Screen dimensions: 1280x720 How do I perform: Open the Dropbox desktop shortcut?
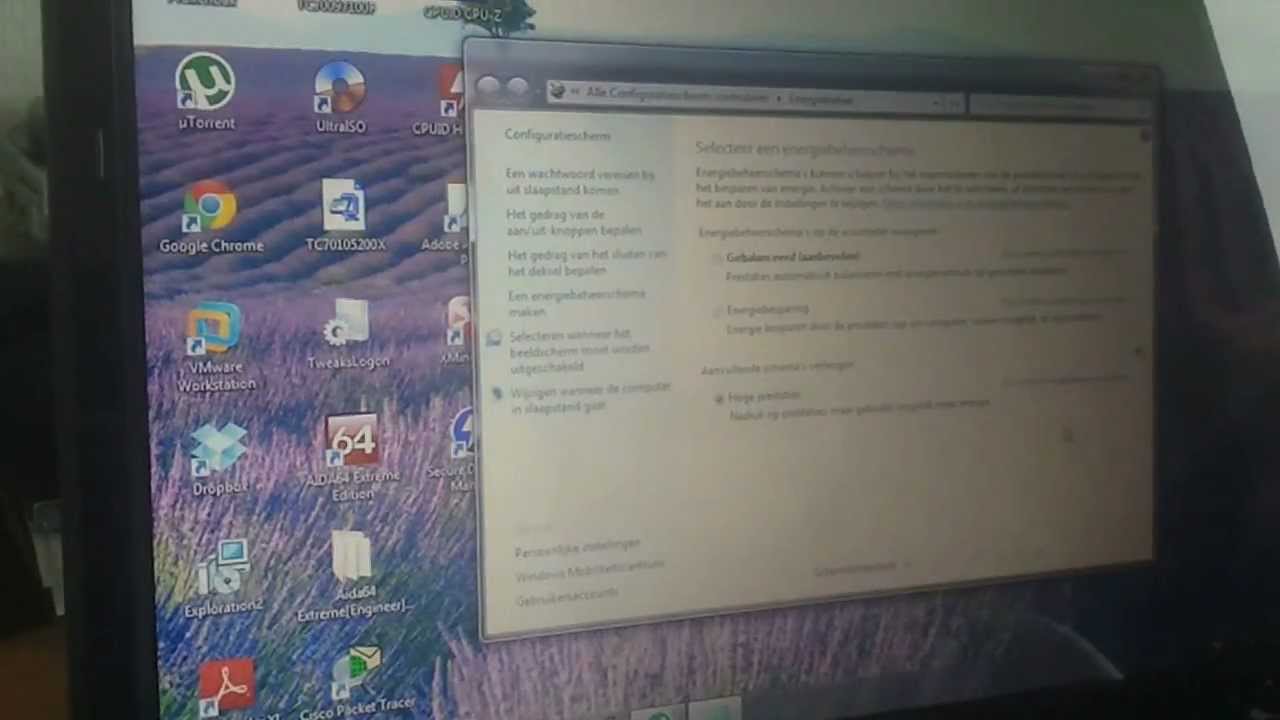(x=218, y=458)
